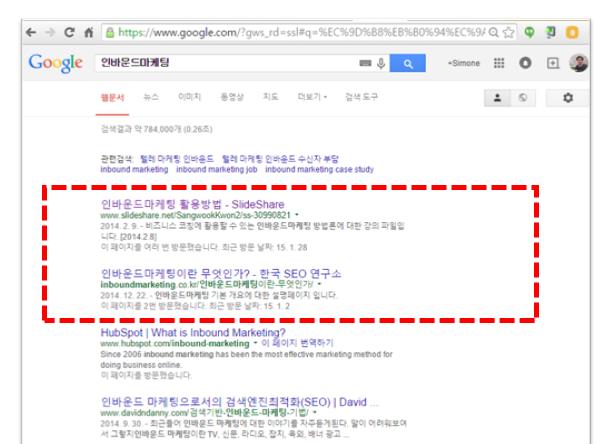The width and height of the screenshot is (611, 444).
Task: Open the green document extension icon
Action: click(551, 32)
